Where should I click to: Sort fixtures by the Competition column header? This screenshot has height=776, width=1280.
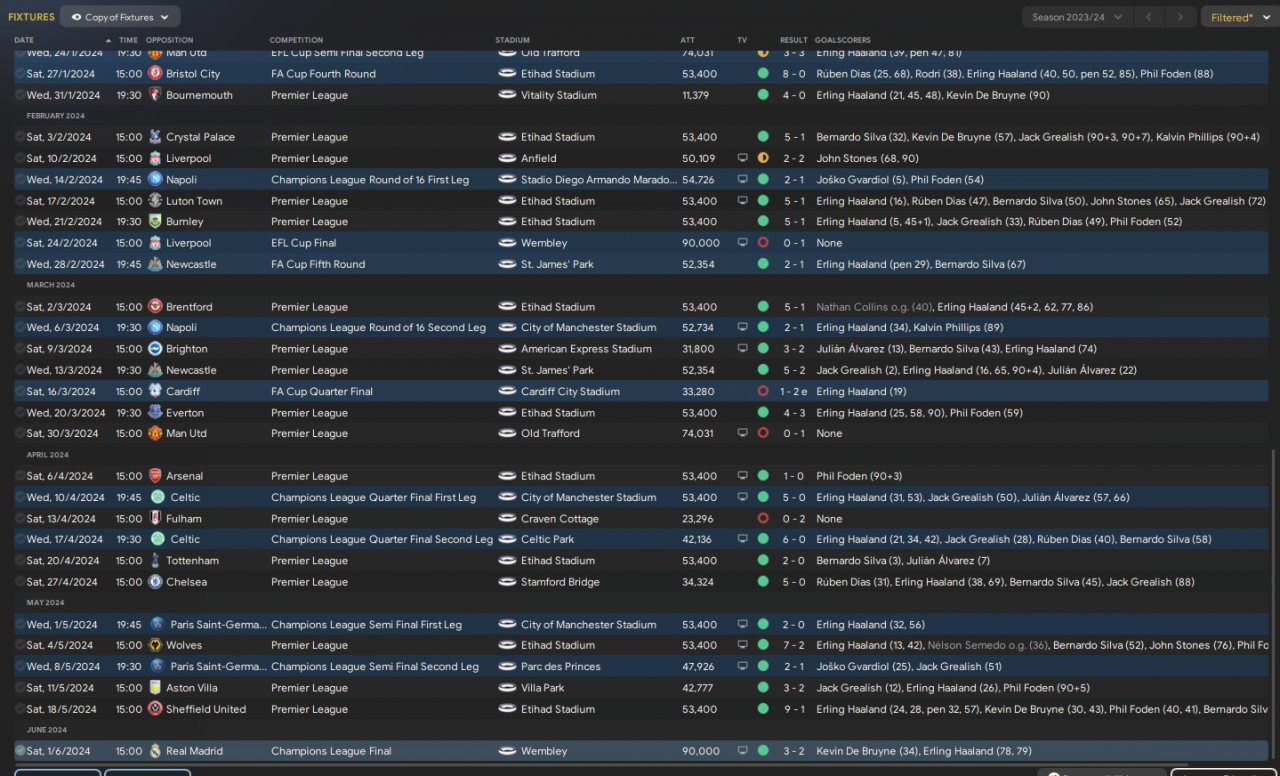tap(296, 40)
